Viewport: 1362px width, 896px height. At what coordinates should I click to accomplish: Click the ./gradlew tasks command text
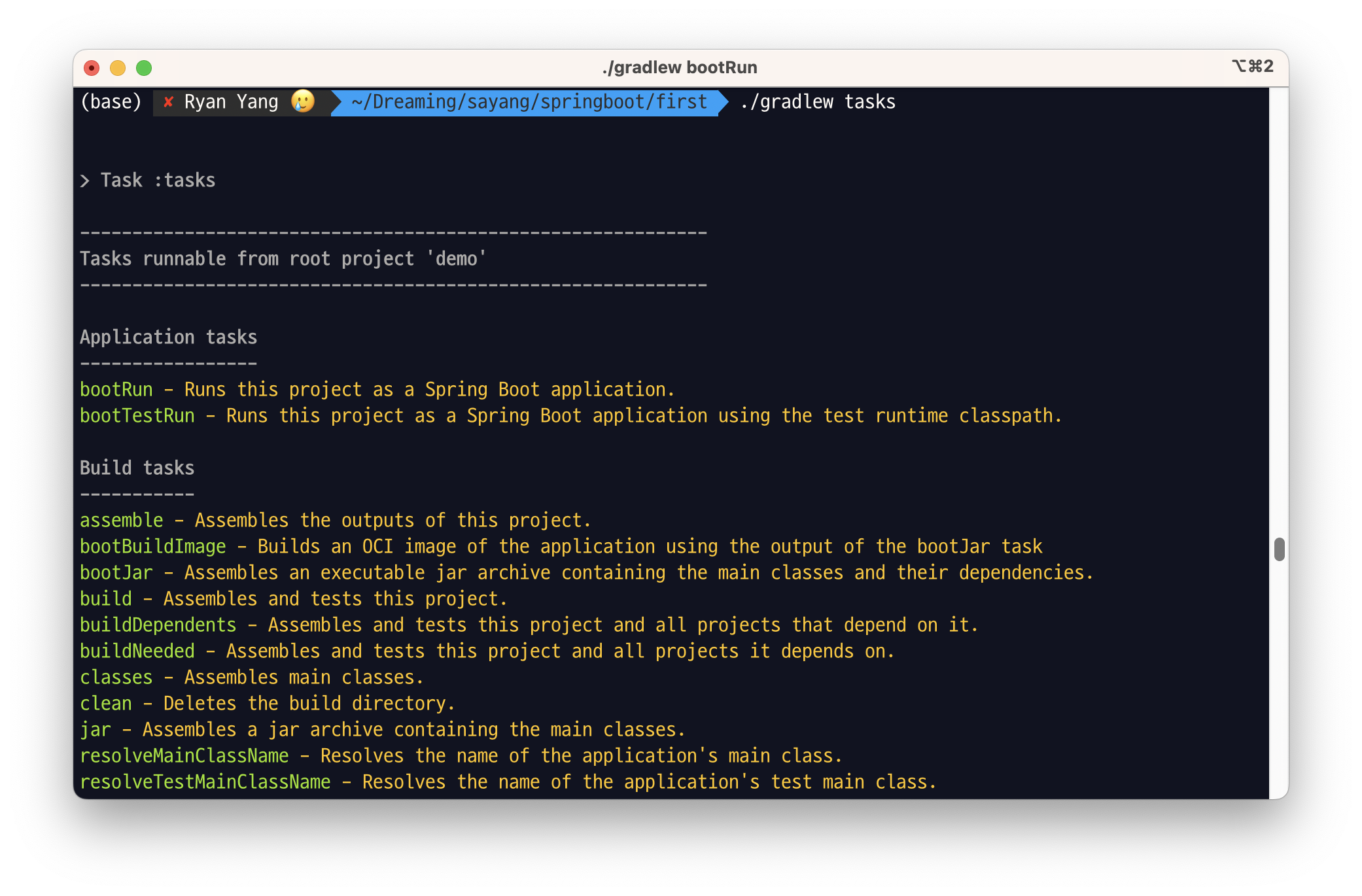(x=818, y=102)
